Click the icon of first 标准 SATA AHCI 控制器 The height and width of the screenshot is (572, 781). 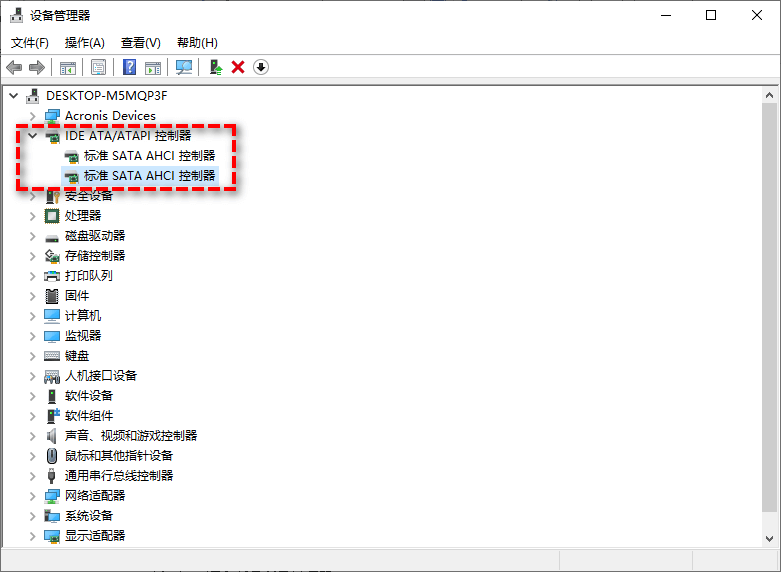tap(72, 156)
